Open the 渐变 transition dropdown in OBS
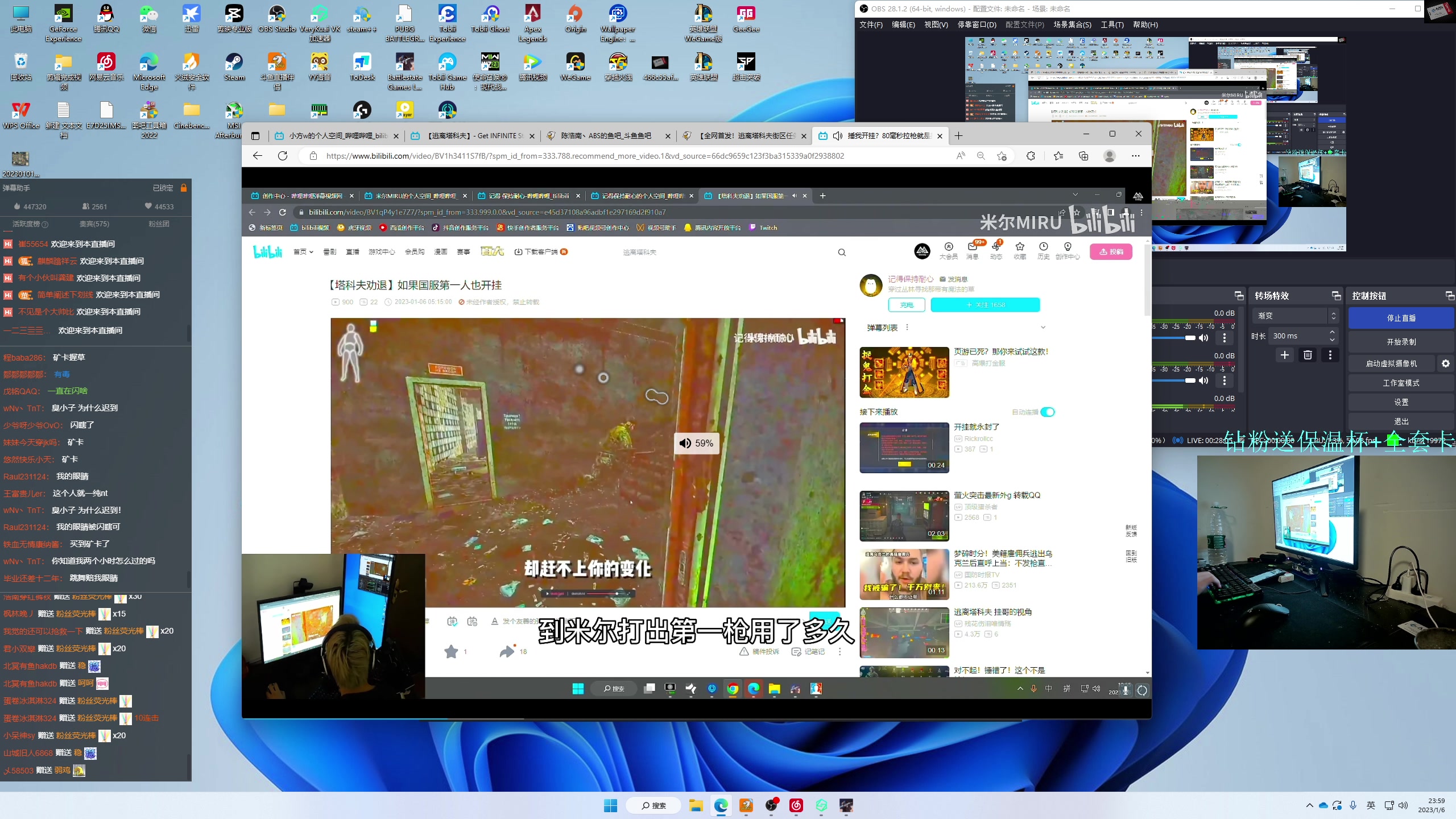 click(1295, 316)
